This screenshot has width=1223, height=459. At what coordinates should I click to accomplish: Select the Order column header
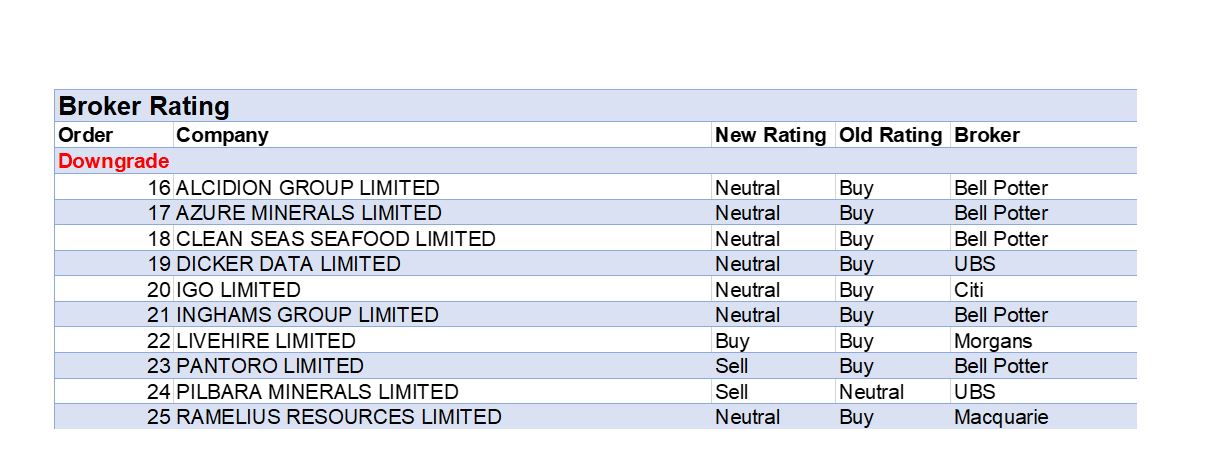[x=86, y=135]
